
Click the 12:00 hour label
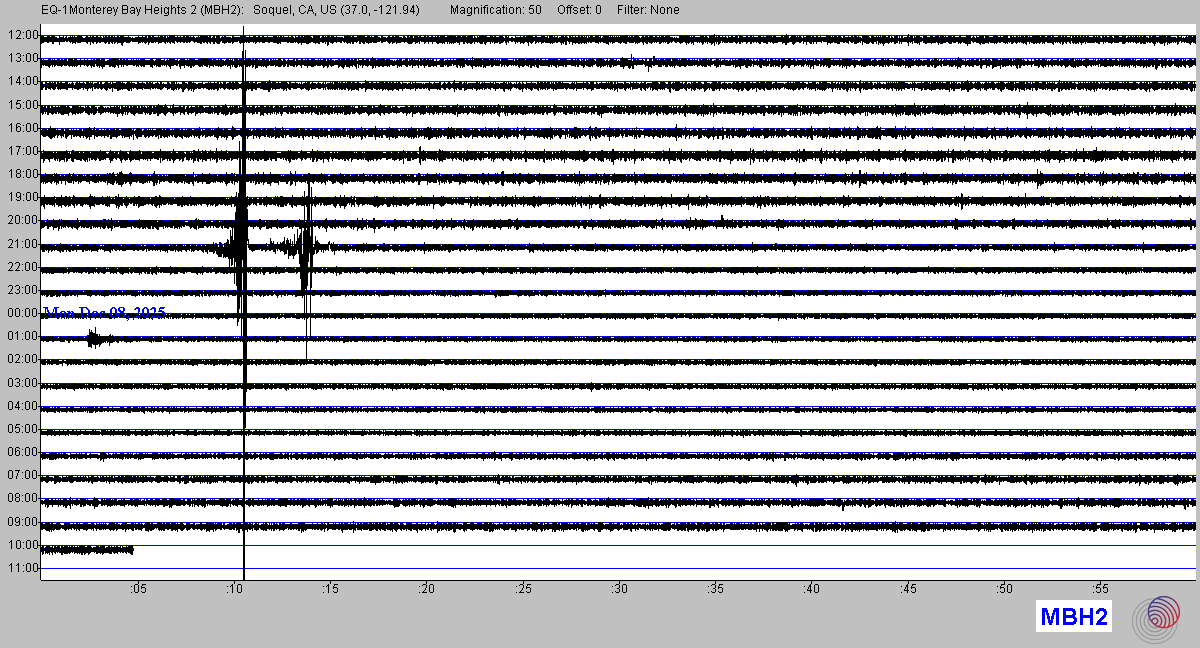click(x=22, y=35)
